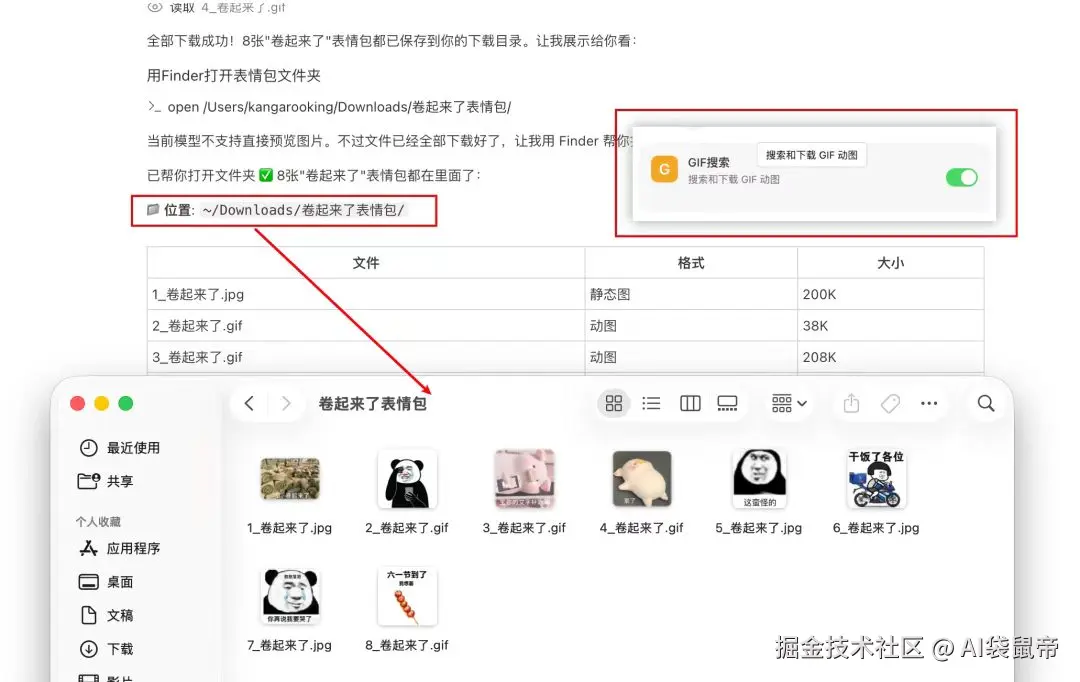
Task: Switch Finder to gallery view
Action: (x=727, y=403)
